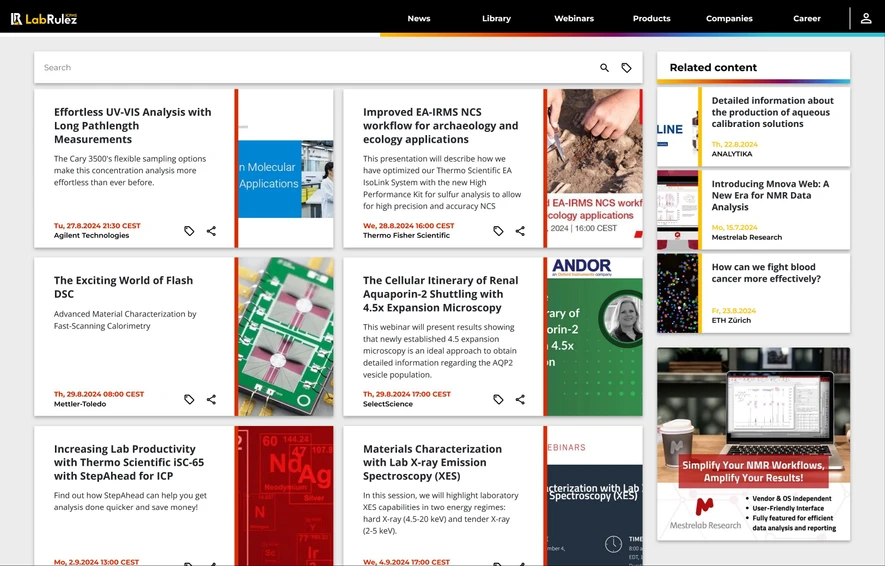Click date We, 28.8.2024 16:00 CEST
Viewport: 885px width, 566px height.
(x=409, y=226)
